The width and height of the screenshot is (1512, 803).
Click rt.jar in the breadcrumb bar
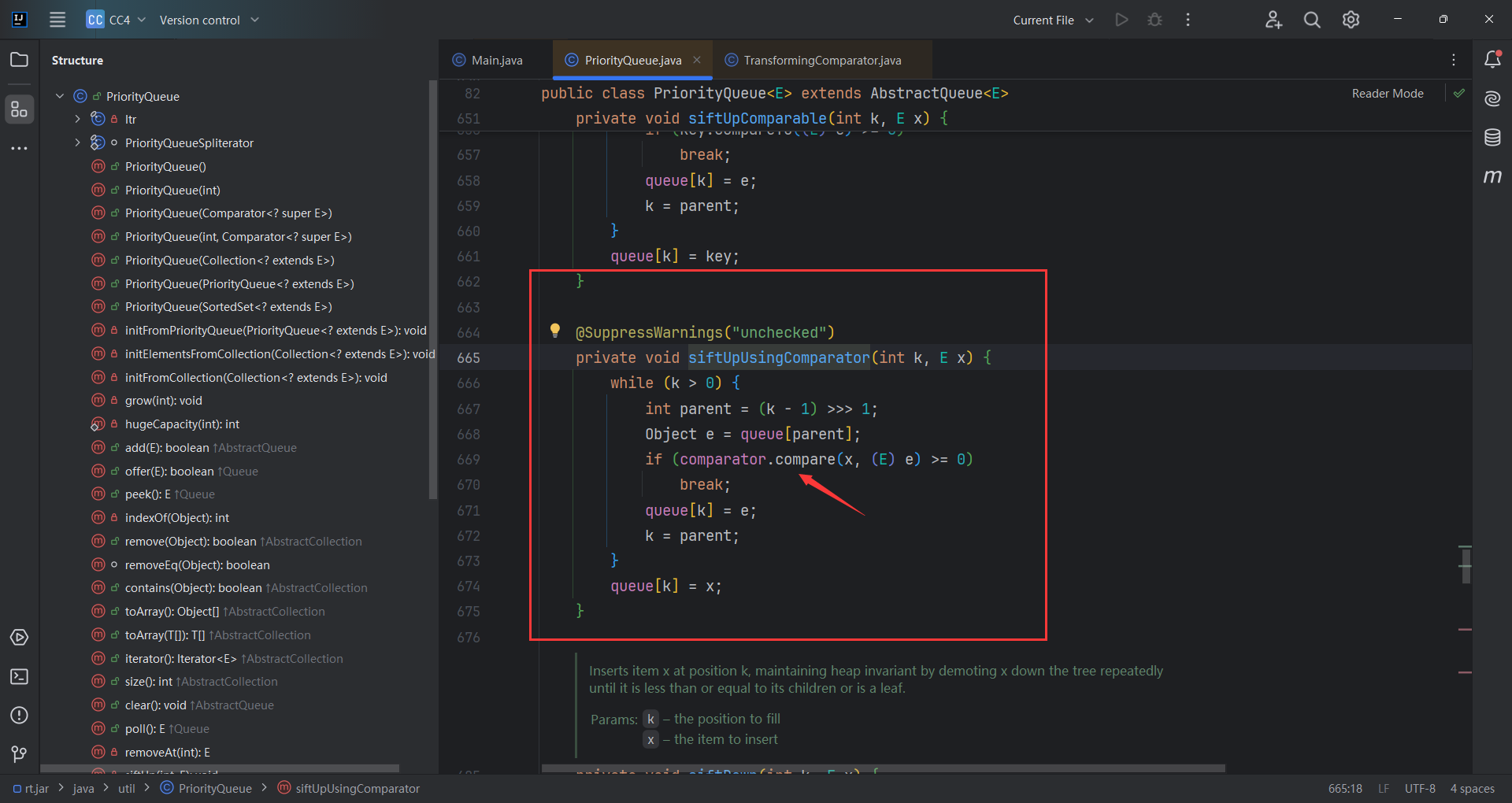31,788
